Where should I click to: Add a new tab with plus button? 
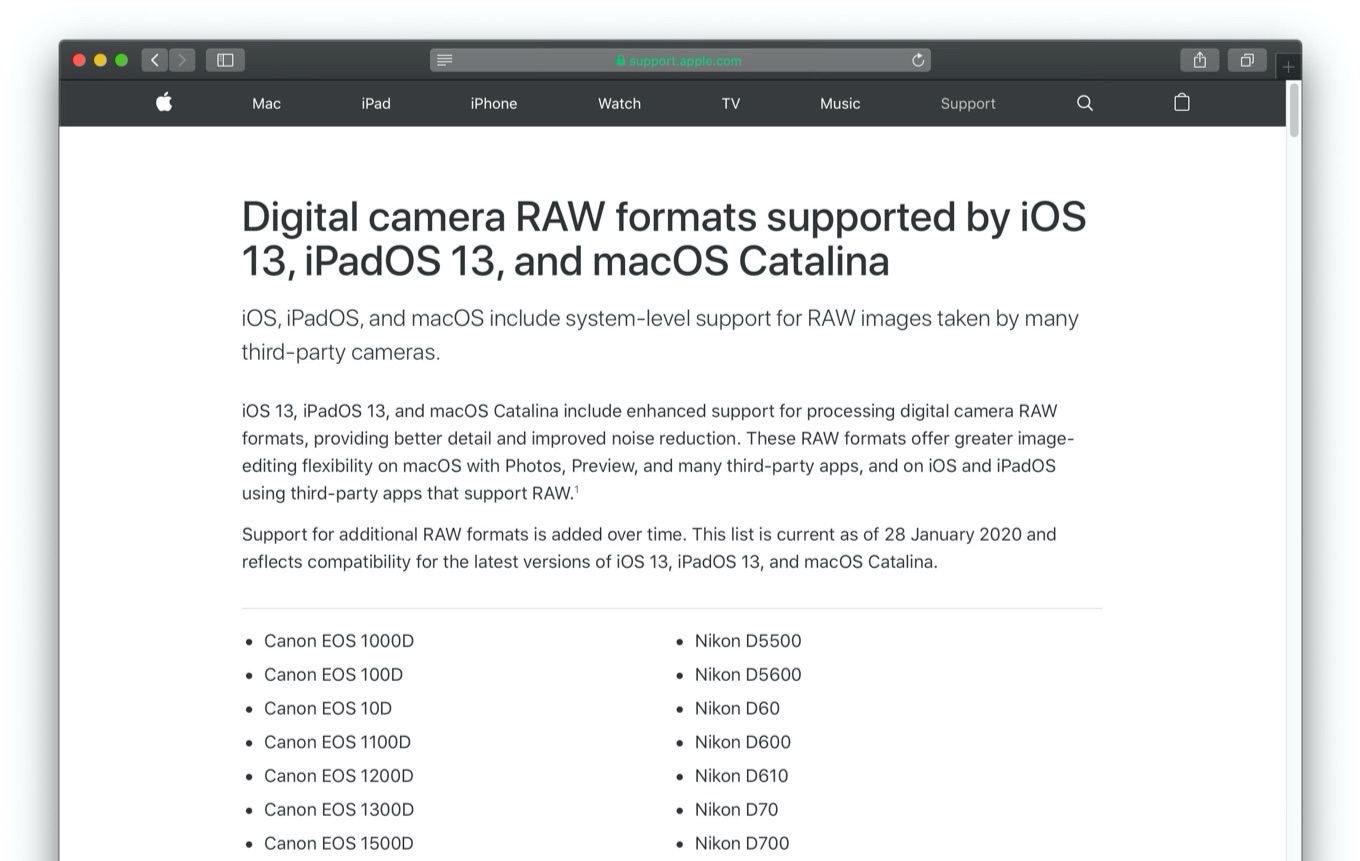[1288, 66]
